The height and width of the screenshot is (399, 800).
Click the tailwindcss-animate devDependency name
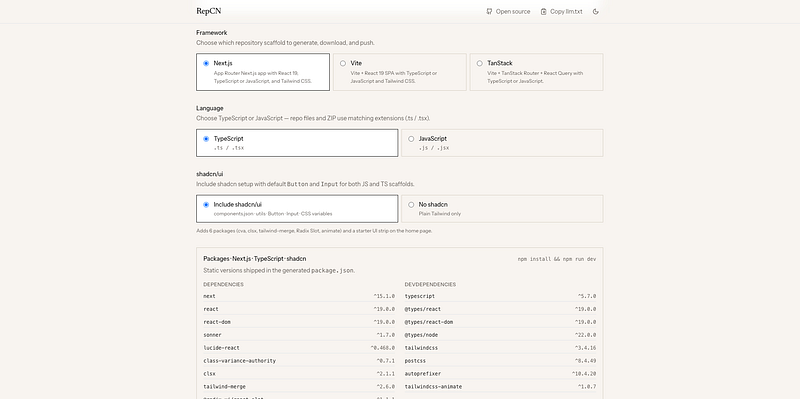point(433,387)
